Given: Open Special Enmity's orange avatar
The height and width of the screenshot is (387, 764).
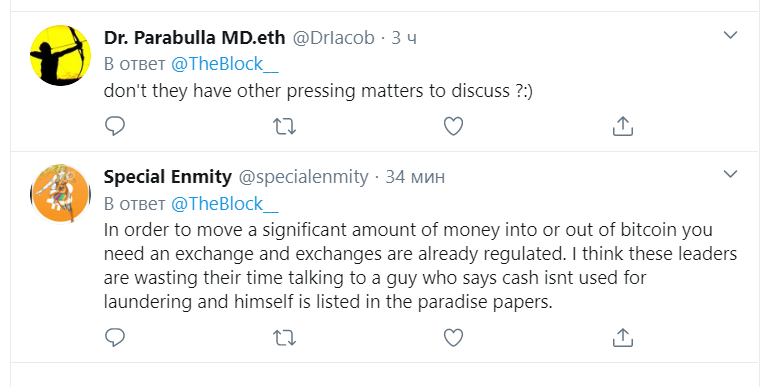Looking at the screenshot, I should 60,194.
